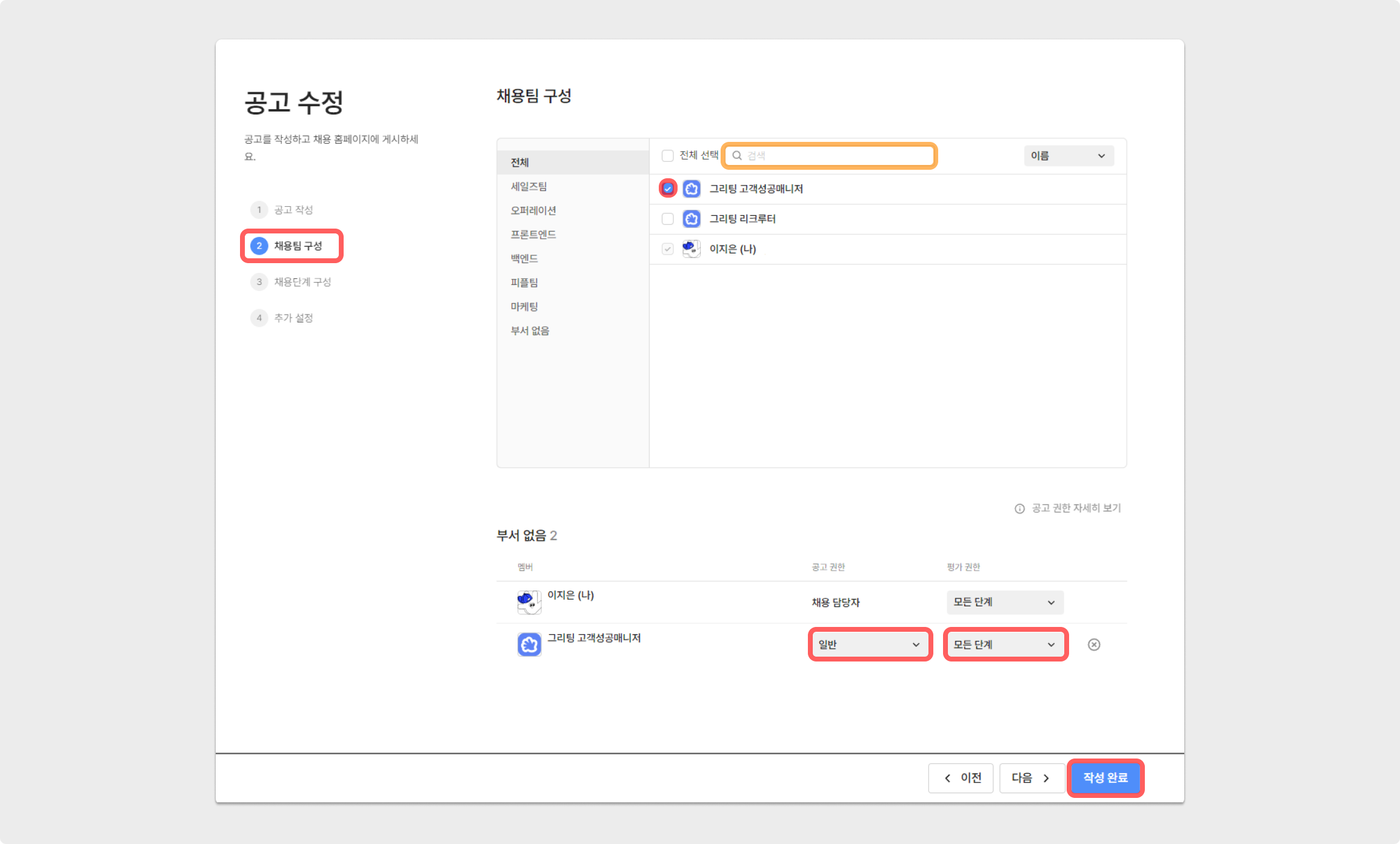
Task: Go to step 4 추가 설정
Action: 293,318
